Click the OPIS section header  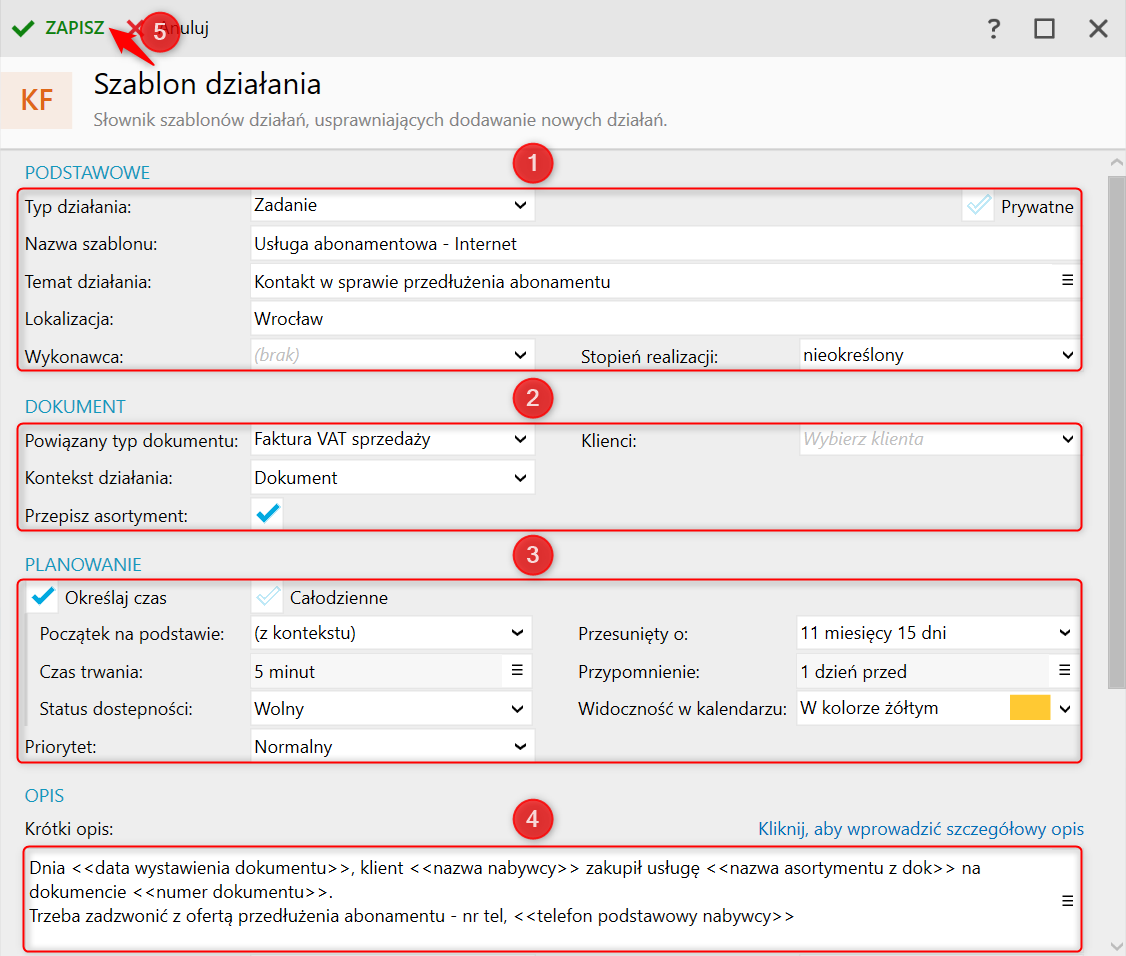[45, 796]
